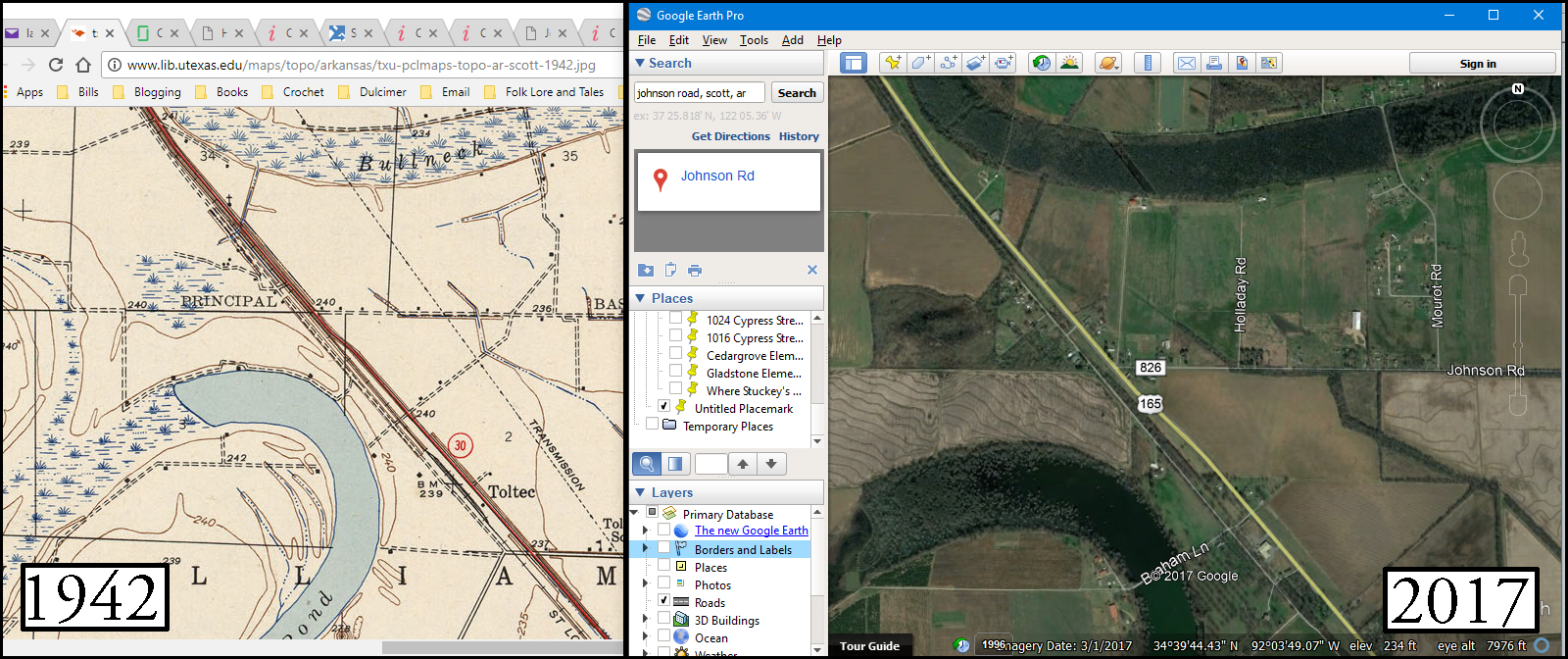Click the places opacity slider icon

coord(674,464)
